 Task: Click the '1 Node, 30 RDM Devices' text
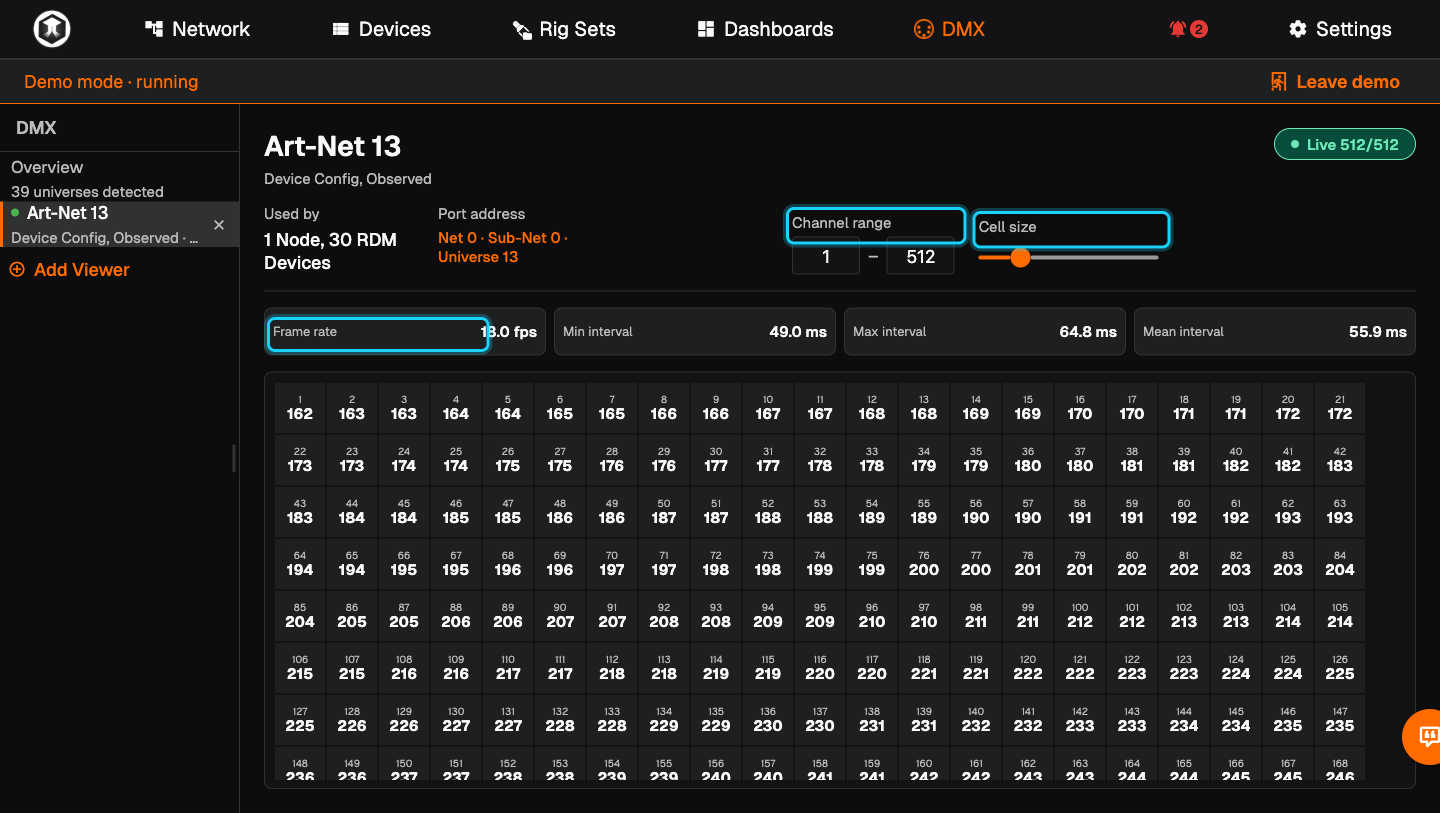pos(330,251)
